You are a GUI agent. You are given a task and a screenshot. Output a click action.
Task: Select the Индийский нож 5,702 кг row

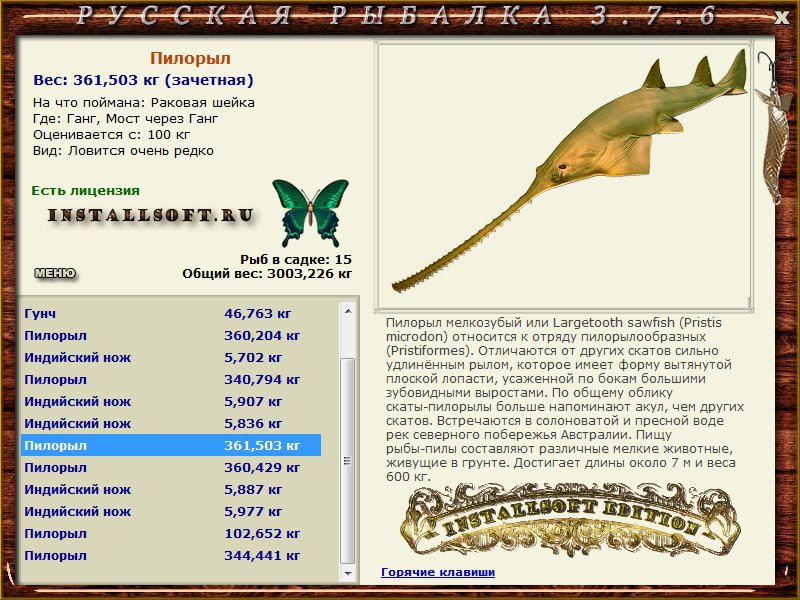point(171,357)
